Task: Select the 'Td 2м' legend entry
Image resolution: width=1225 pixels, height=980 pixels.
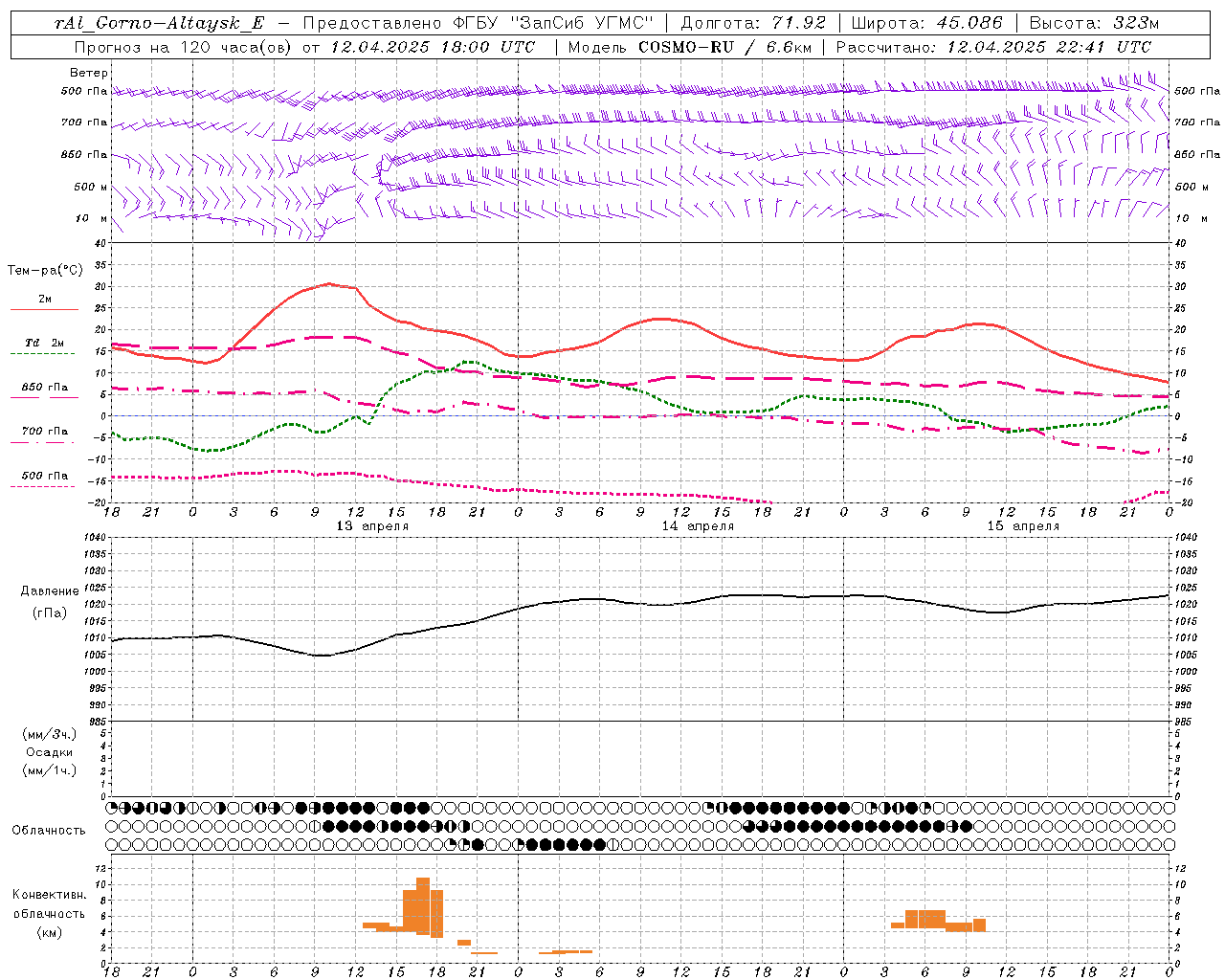Action: [x=45, y=342]
